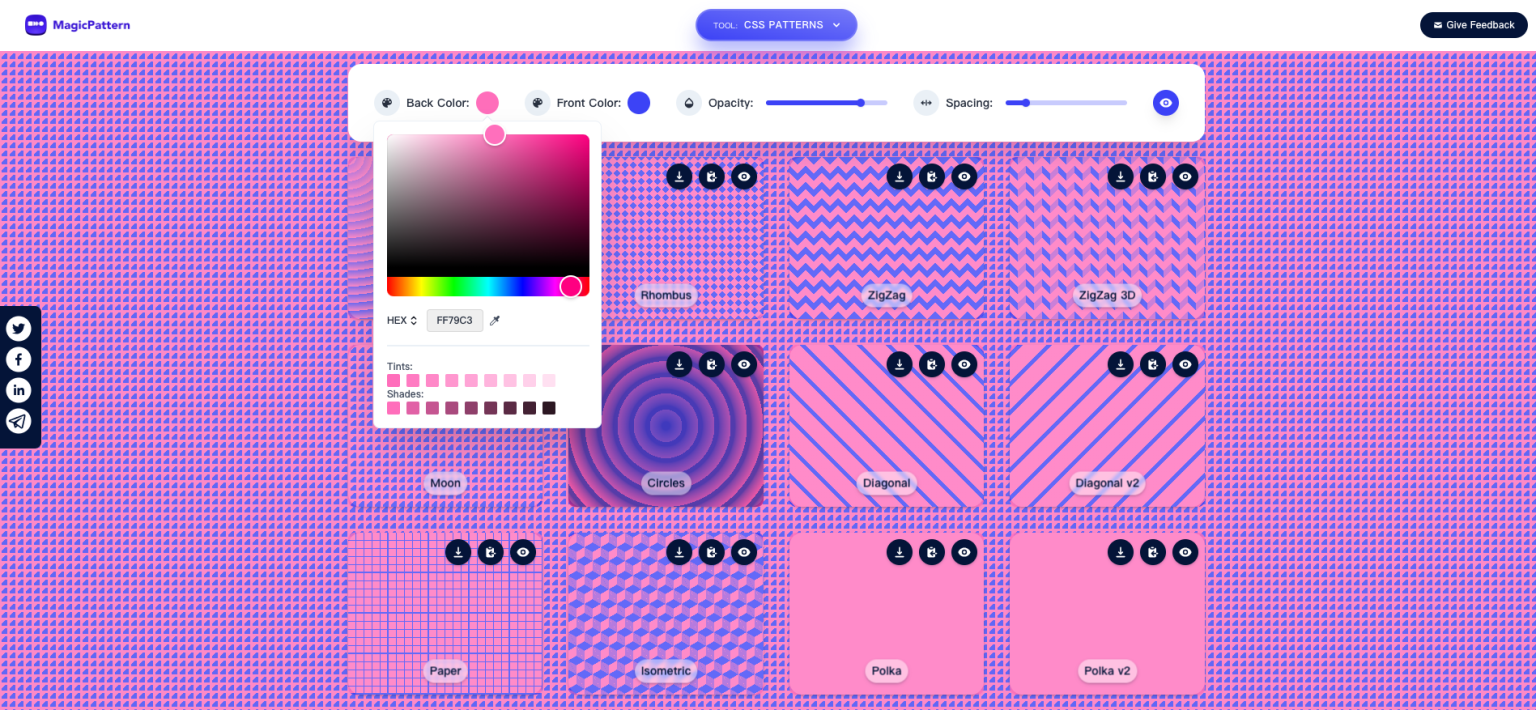This screenshot has height=710, width=1536.
Task: Click the spacing arrows icon before the Spacing slider
Action: coord(925,102)
